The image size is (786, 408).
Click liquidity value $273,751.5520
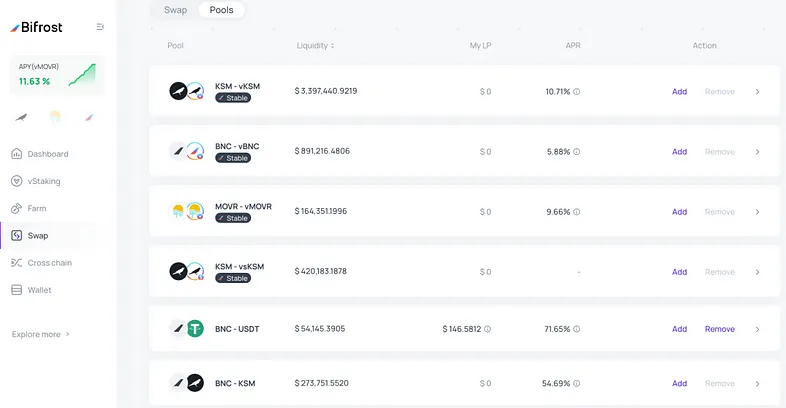[x=322, y=383]
